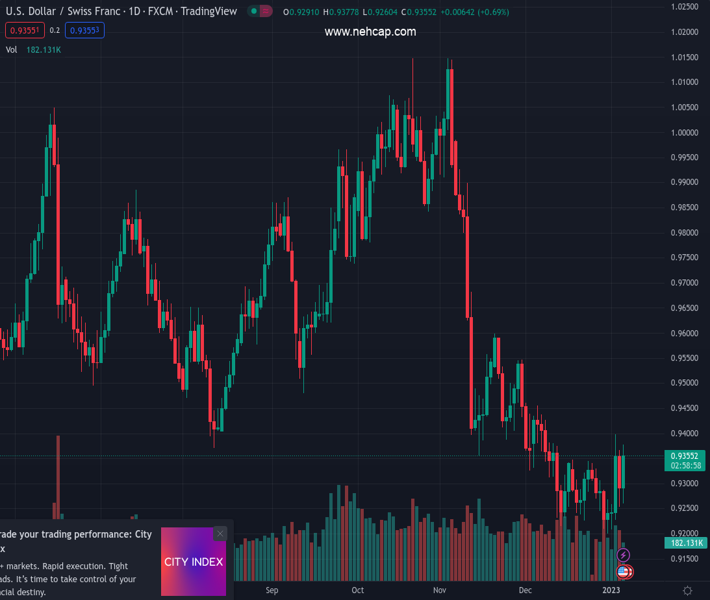
Task: Open the City Index ad banner image
Action: tap(193, 562)
